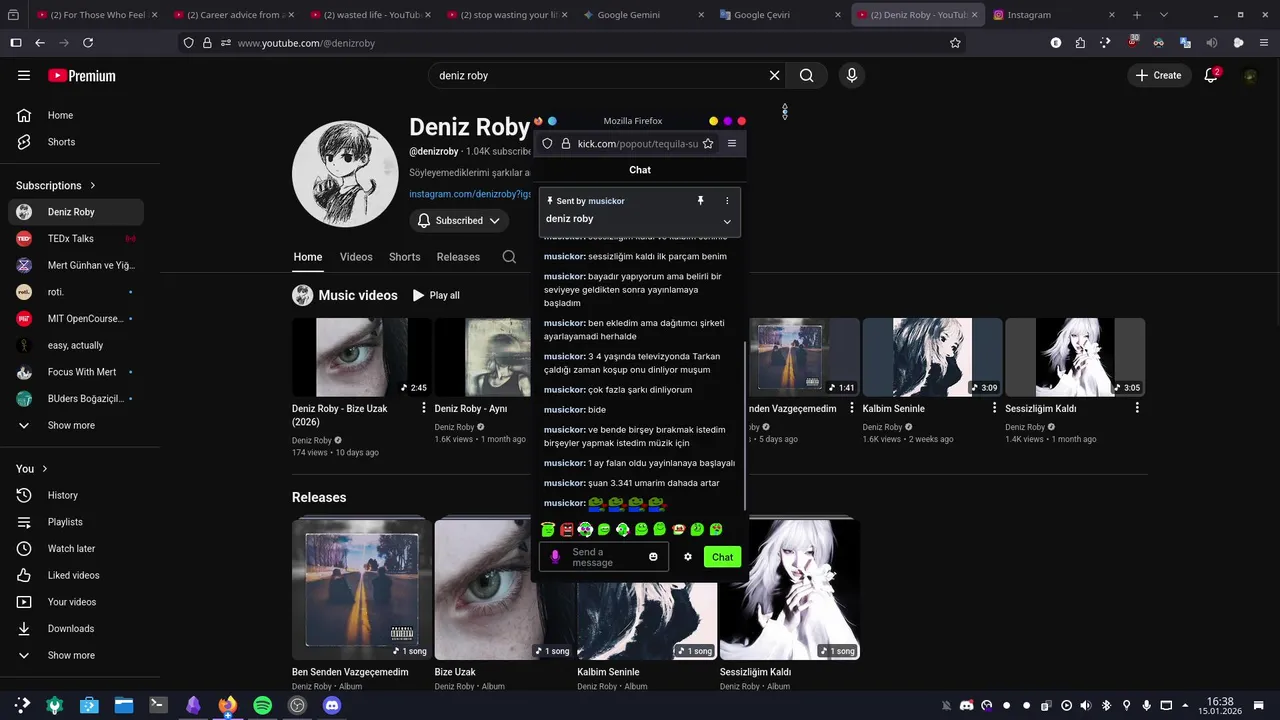The image size is (1280, 720).
Task: Click the YouTube search magnifier button
Action: [x=806, y=75]
